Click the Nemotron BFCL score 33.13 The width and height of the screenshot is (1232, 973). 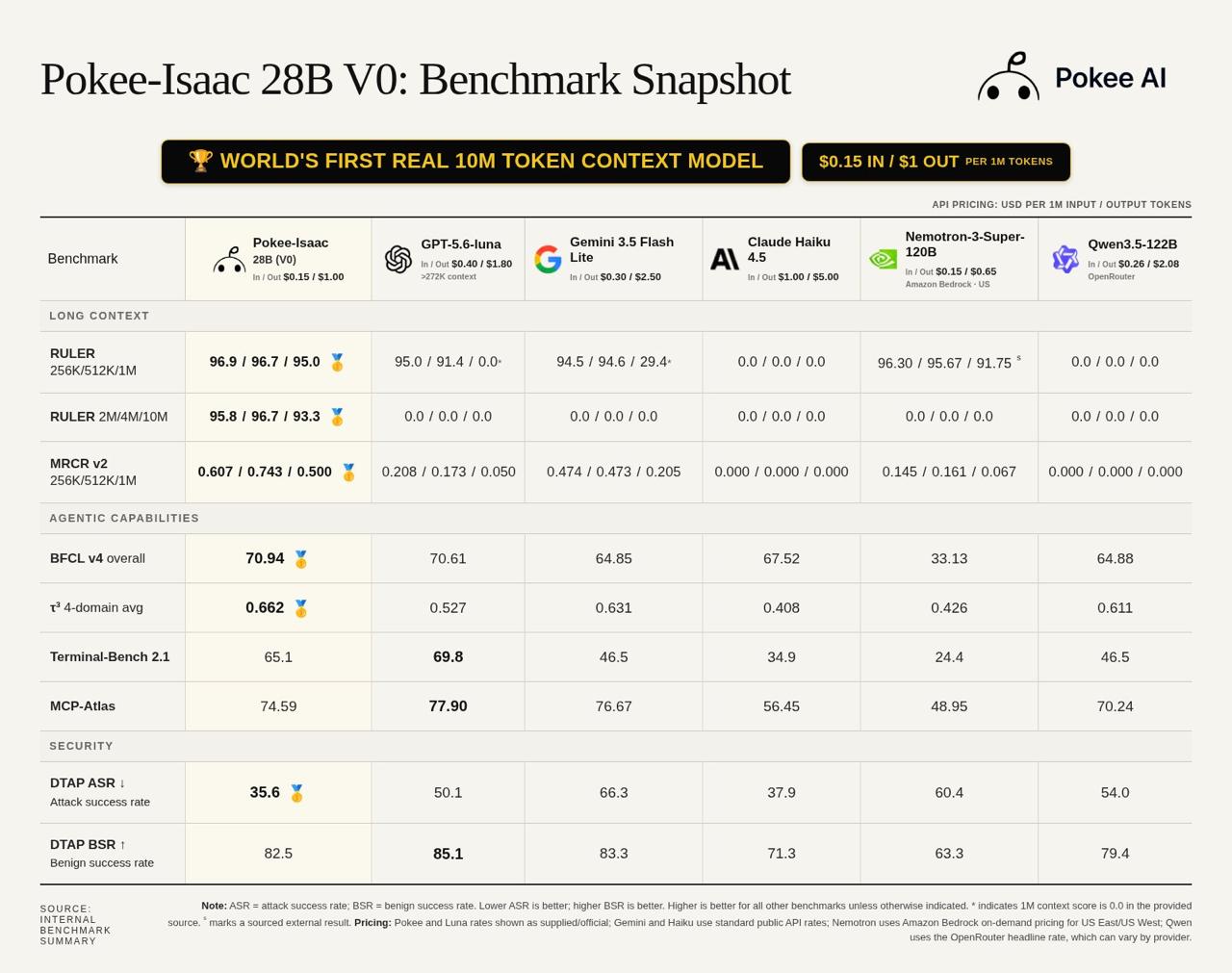pyautogui.click(x=949, y=558)
